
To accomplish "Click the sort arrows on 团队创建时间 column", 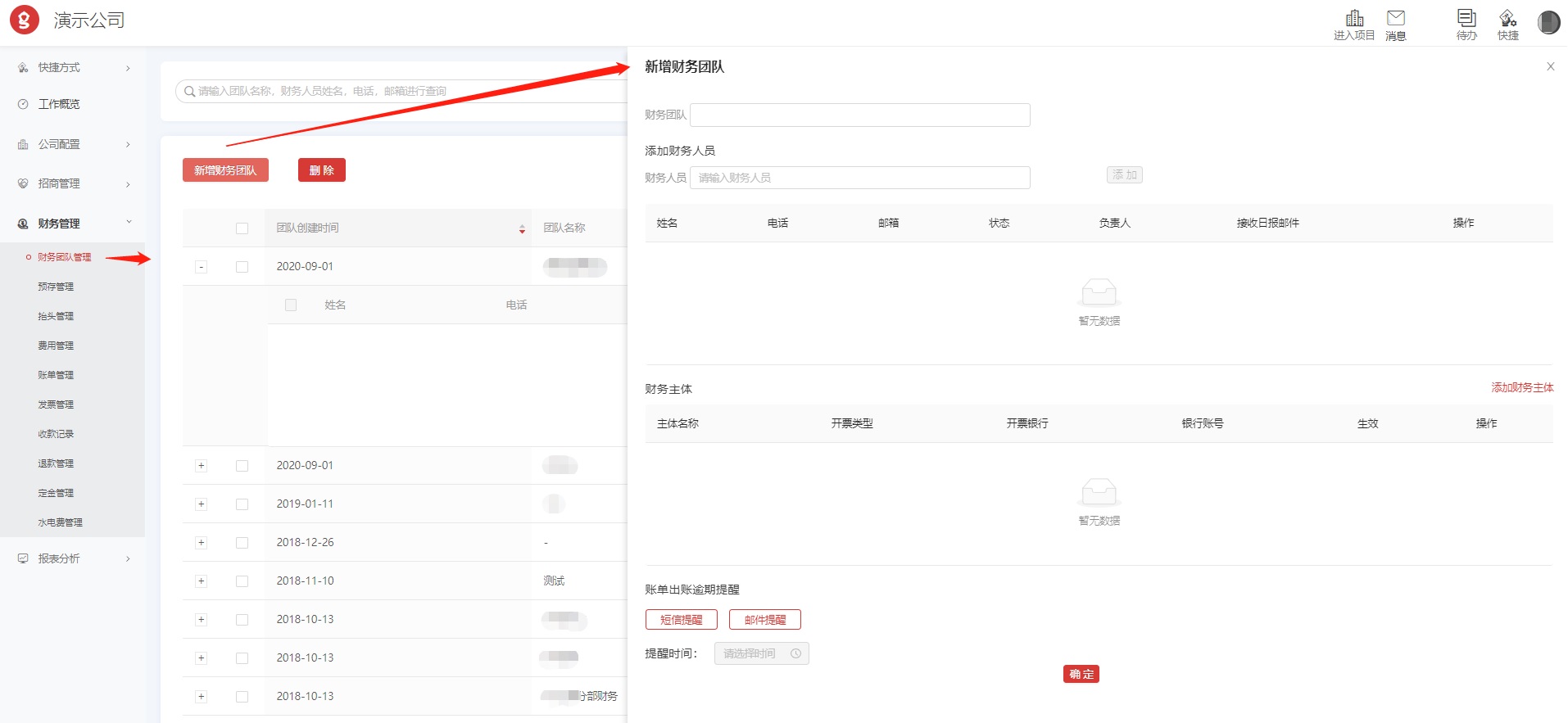I will tap(522, 229).
